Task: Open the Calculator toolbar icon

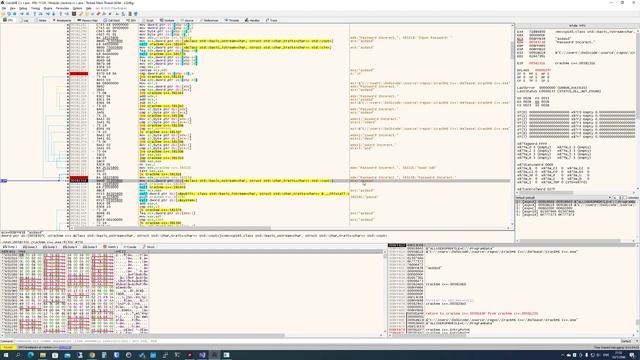Action: [130, 14]
